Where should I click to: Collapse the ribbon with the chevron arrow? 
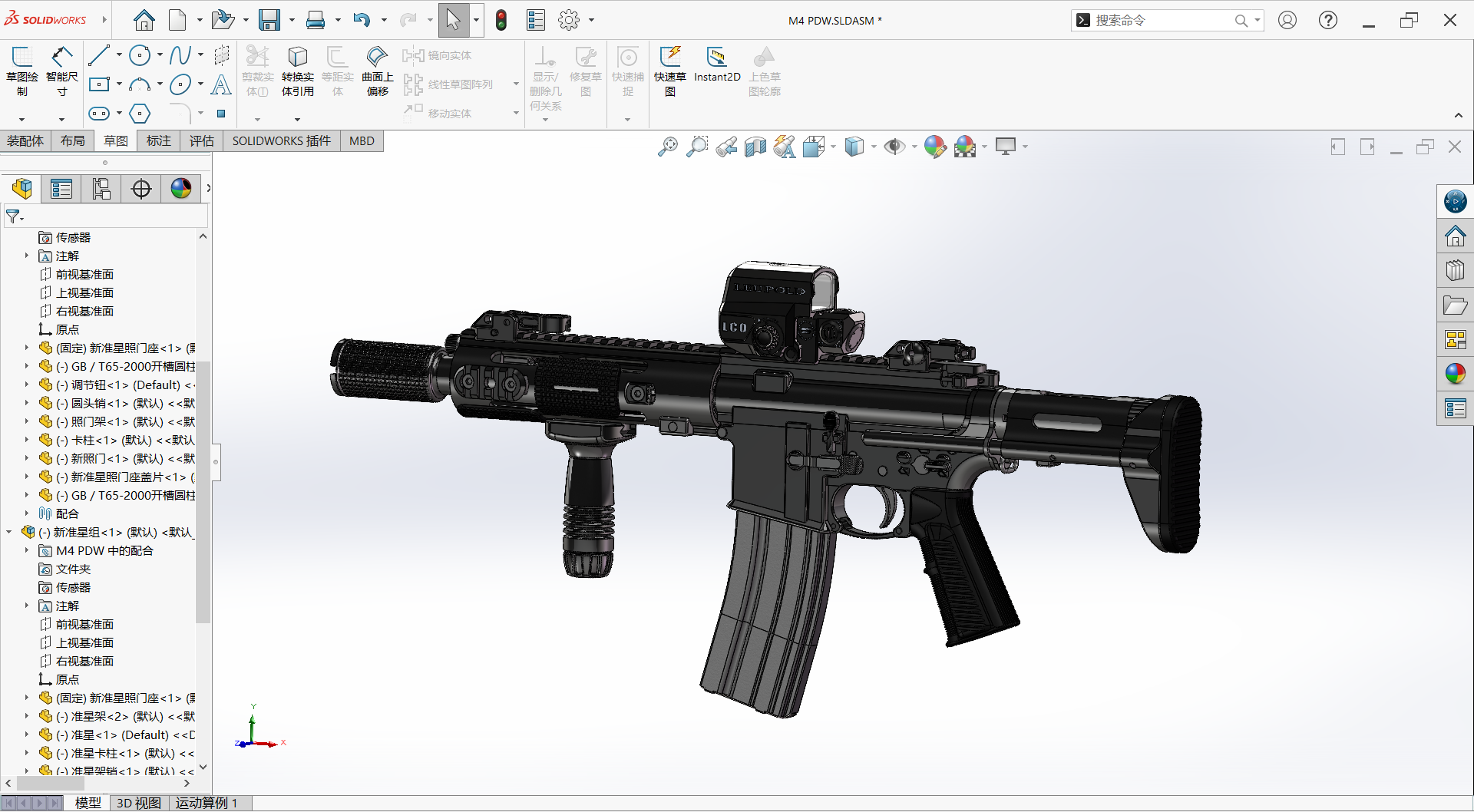pyautogui.click(x=1459, y=116)
